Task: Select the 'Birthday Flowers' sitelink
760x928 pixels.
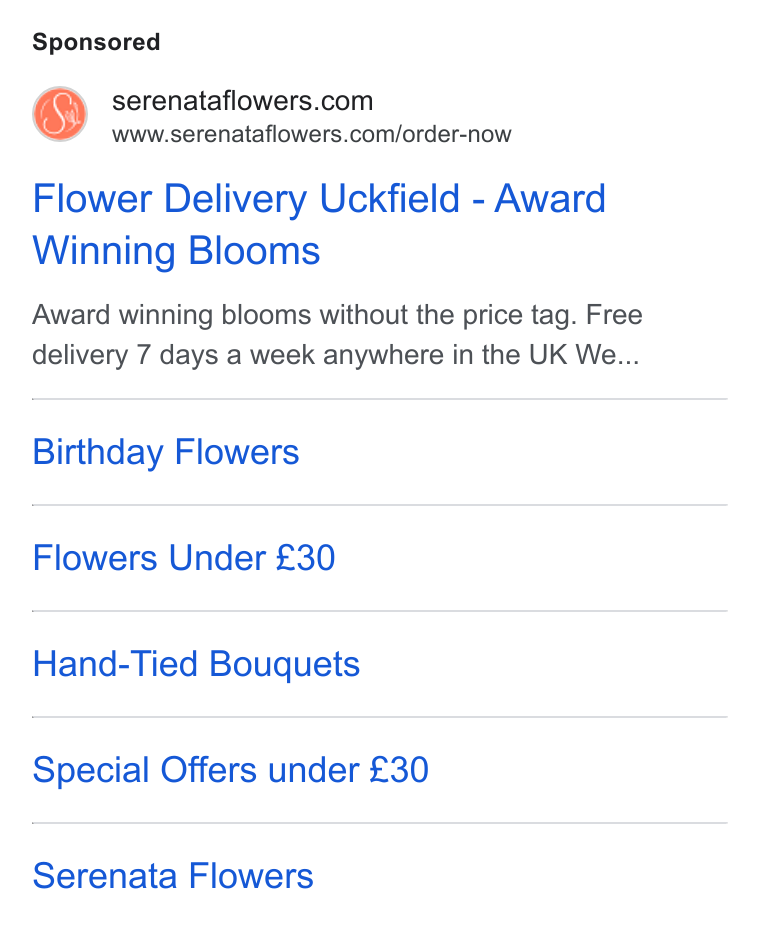Action: (x=166, y=452)
